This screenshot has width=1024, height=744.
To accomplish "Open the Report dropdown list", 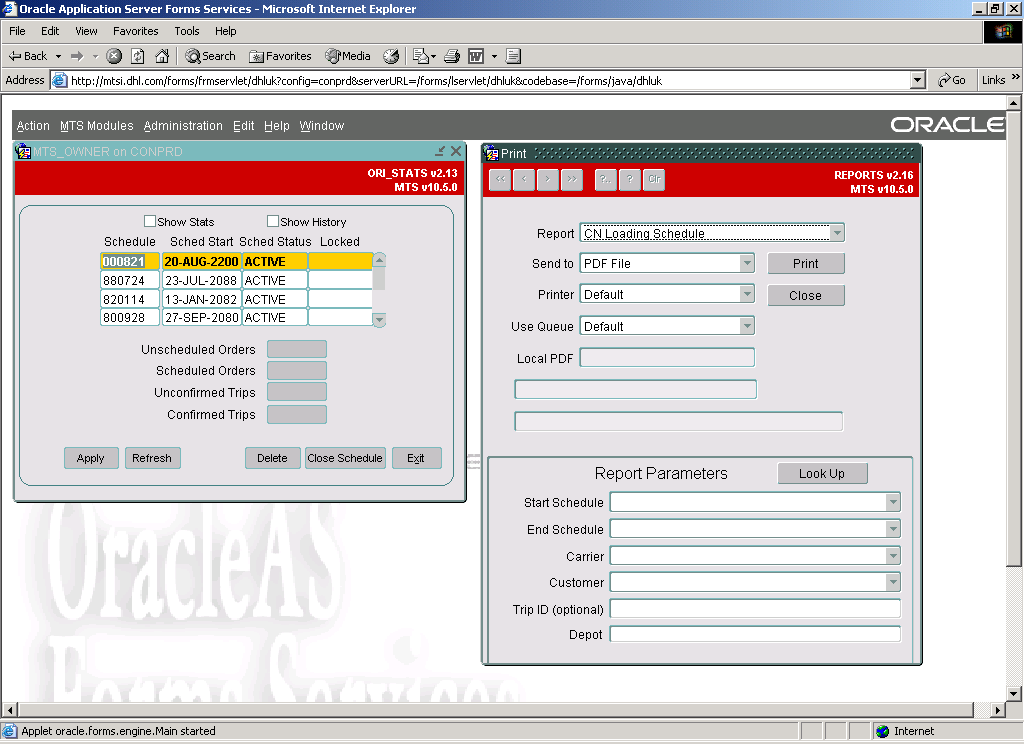I will click(x=837, y=233).
